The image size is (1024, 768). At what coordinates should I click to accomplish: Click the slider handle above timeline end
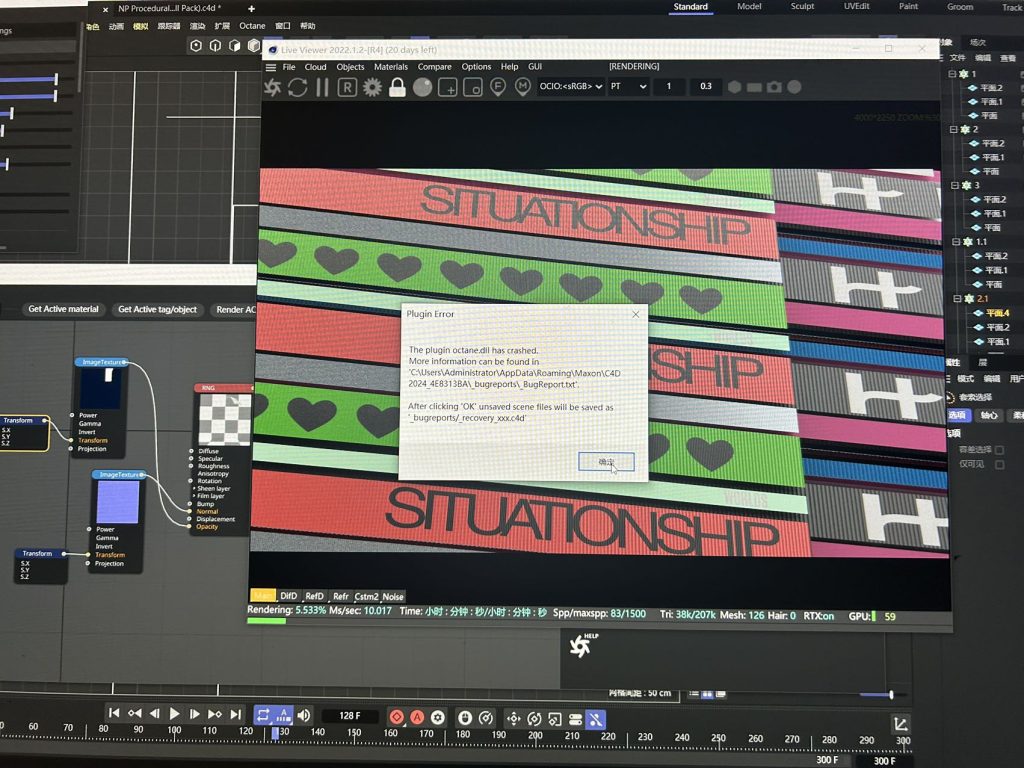[x=891, y=694]
